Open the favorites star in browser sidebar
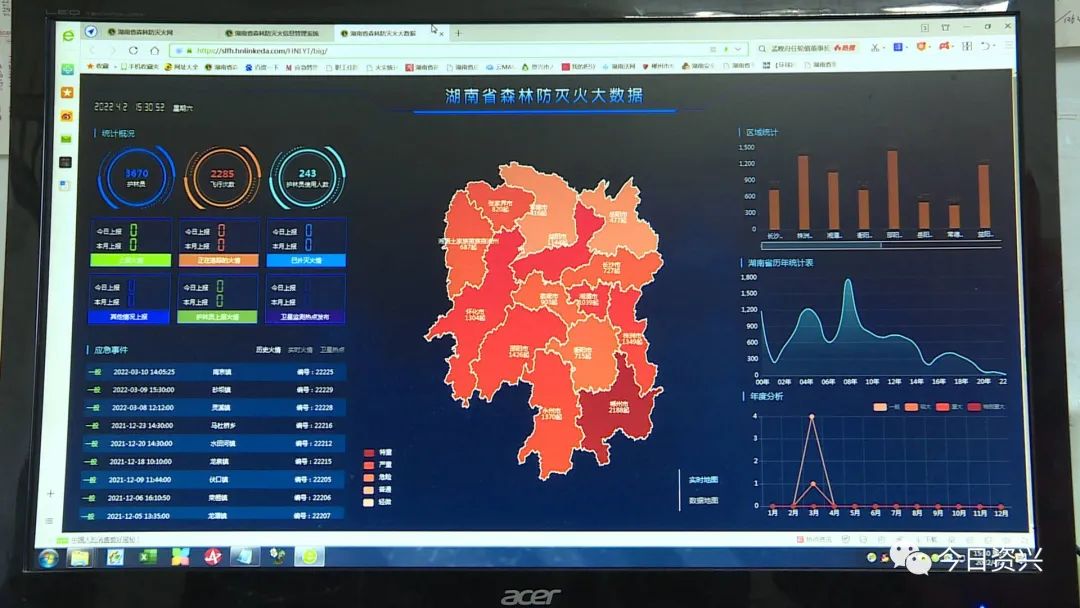1080x608 pixels. [x=67, y=92]
